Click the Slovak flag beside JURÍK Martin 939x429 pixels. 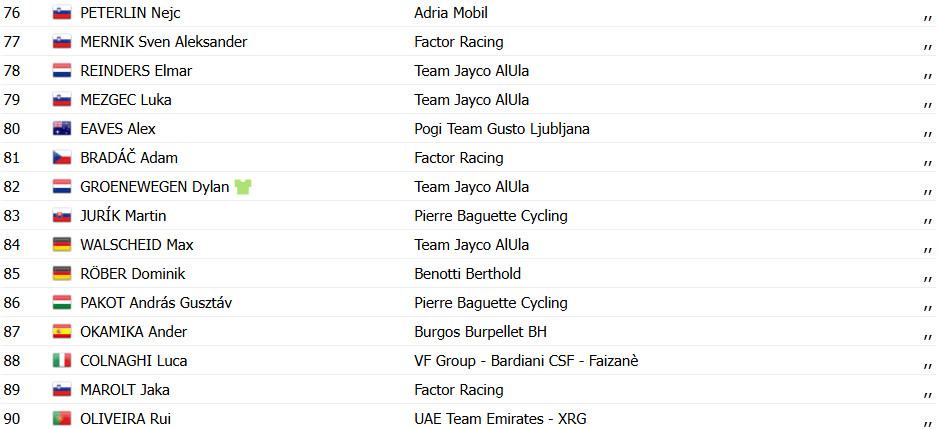pyautogui.click(x=62, y=216)
